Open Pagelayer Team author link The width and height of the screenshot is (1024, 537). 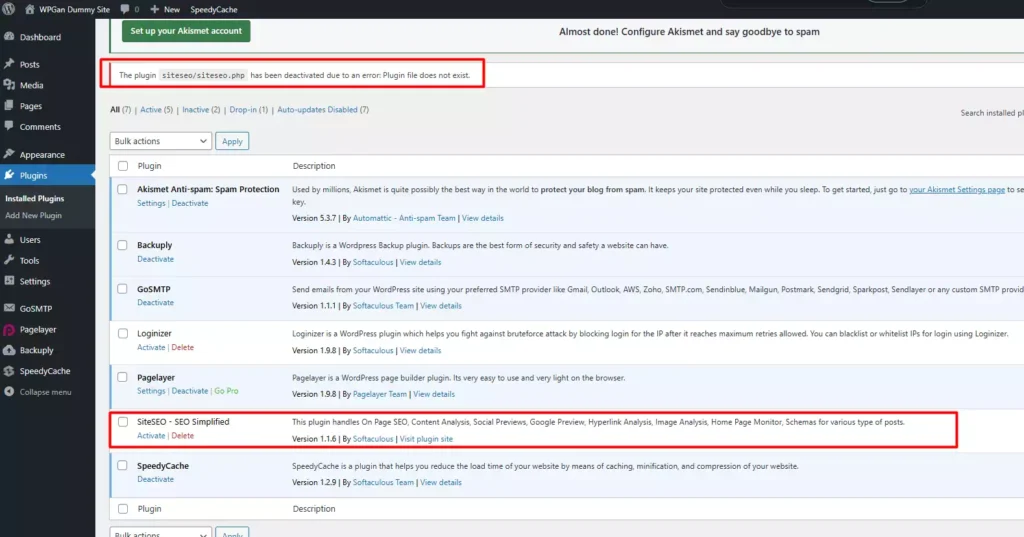click(379, 395)
